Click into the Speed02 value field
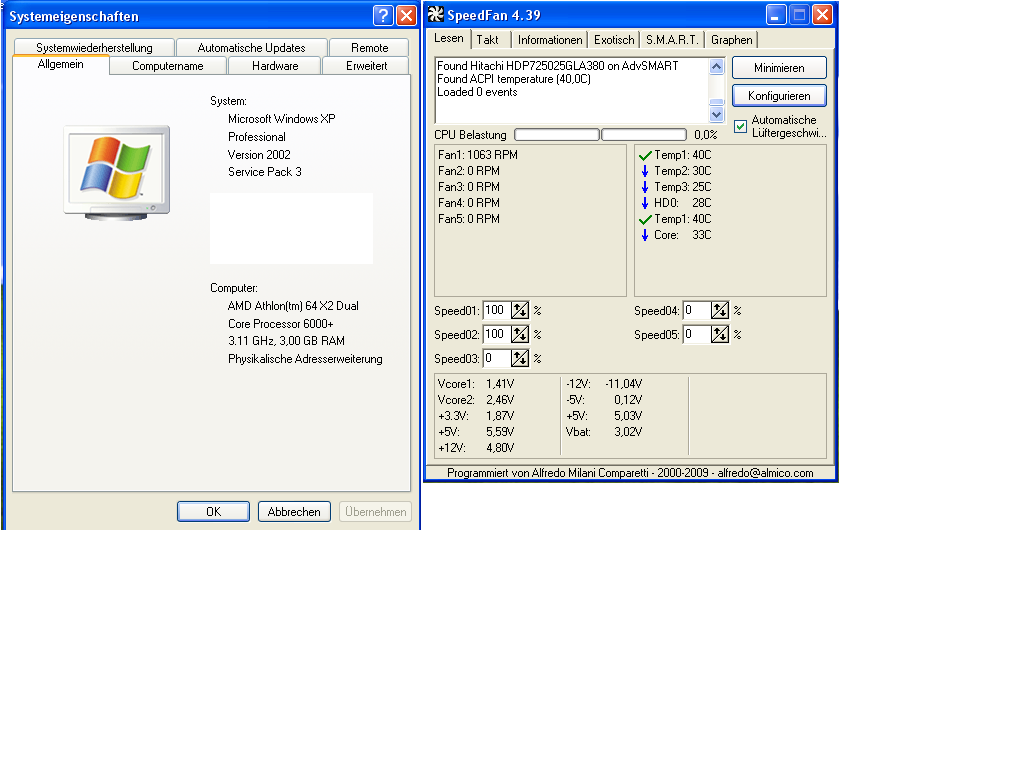Viewport: 1024px width, 768px height. pyautogui.click(x=497, y=334)
